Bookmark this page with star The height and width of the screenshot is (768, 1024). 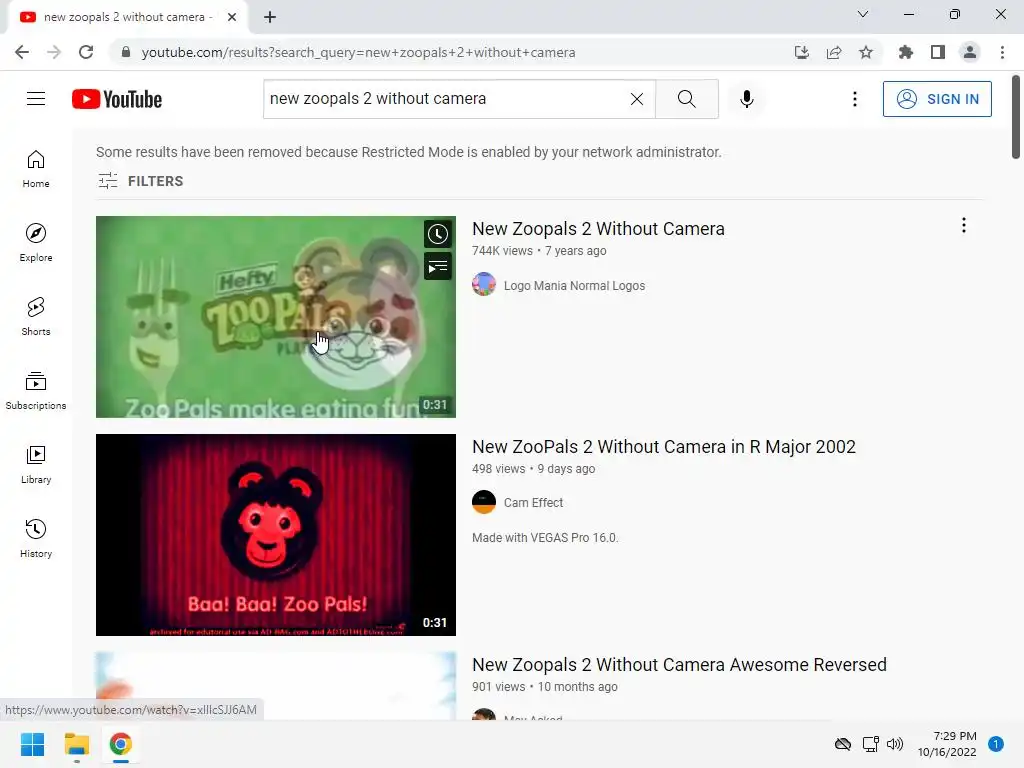[866, 52]
